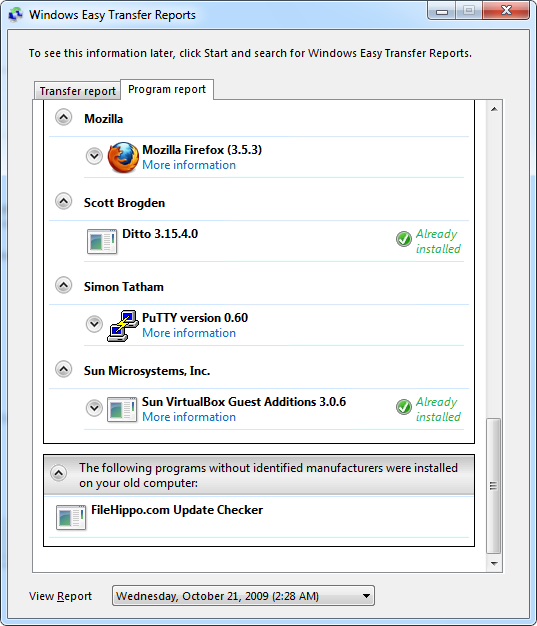Click Ditto's green Already installed checkmark
This screenshot has height=626, width=537.
[404, 239]
